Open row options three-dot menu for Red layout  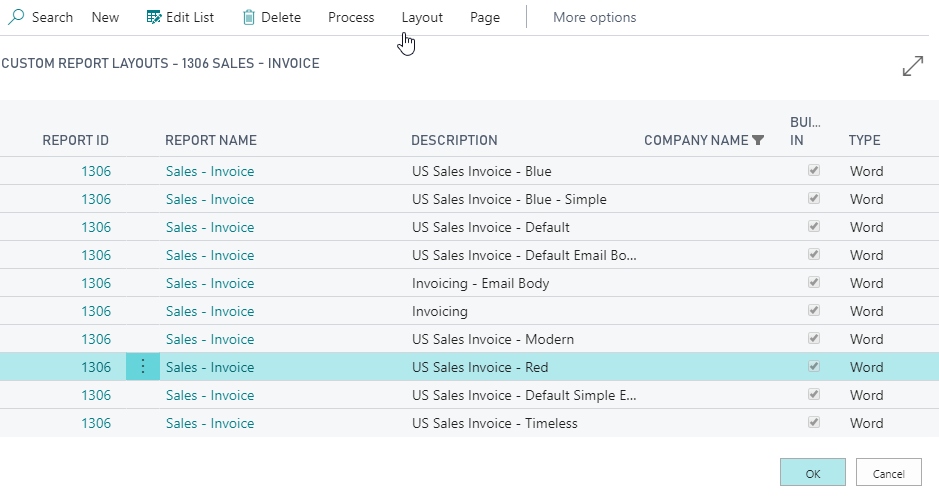click(x=142, y=367)
